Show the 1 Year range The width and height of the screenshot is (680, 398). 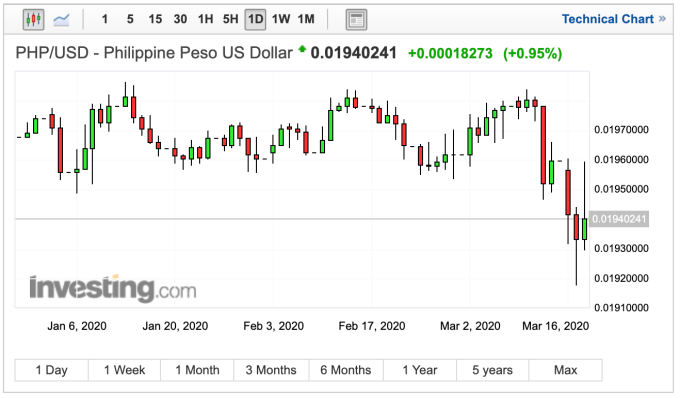pos(420,370)
